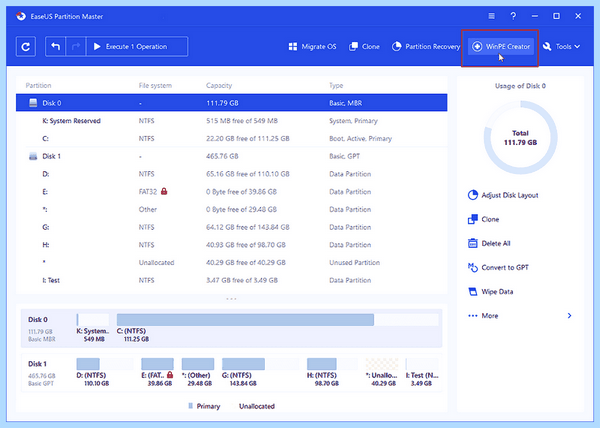Click the More three-dots label

(483, 316)
